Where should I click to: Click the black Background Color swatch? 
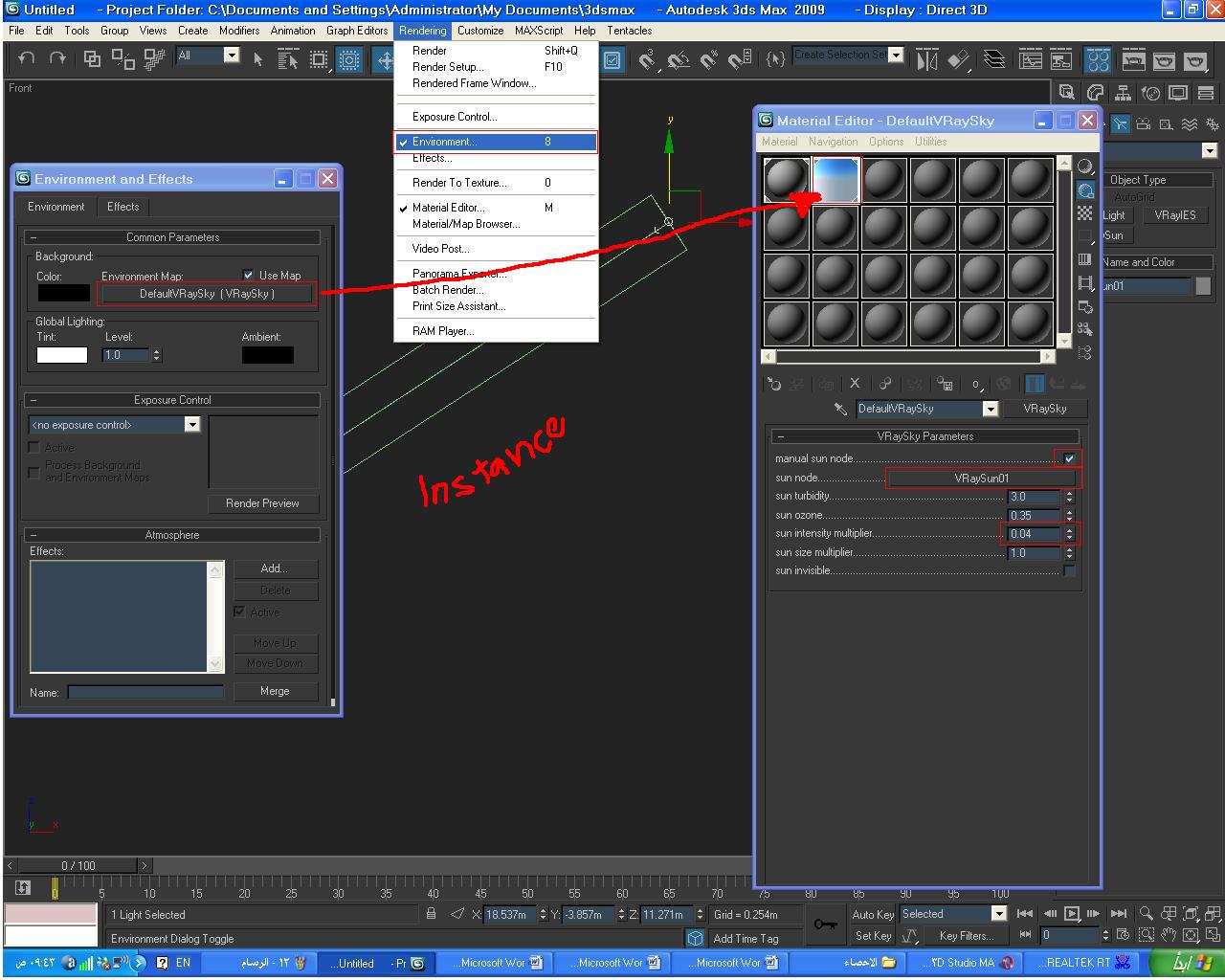coord(63,293)
